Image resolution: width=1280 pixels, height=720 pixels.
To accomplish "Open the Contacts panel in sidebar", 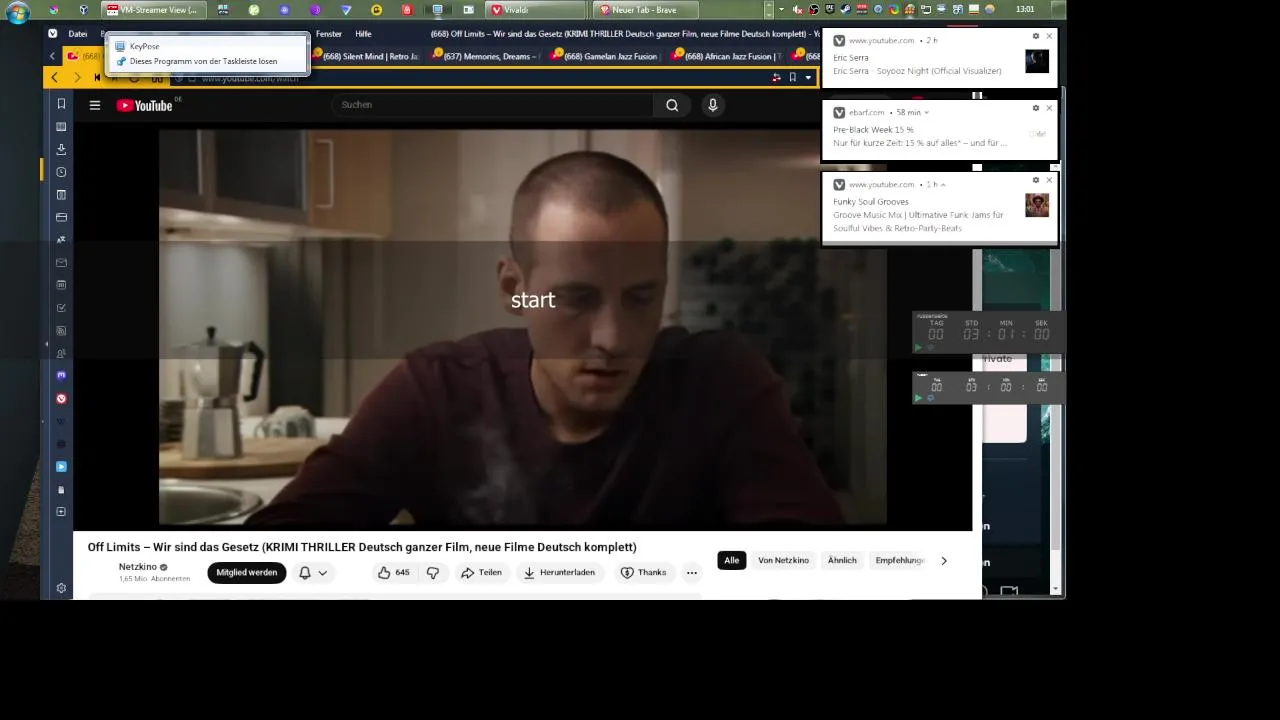I will [61, 353].
